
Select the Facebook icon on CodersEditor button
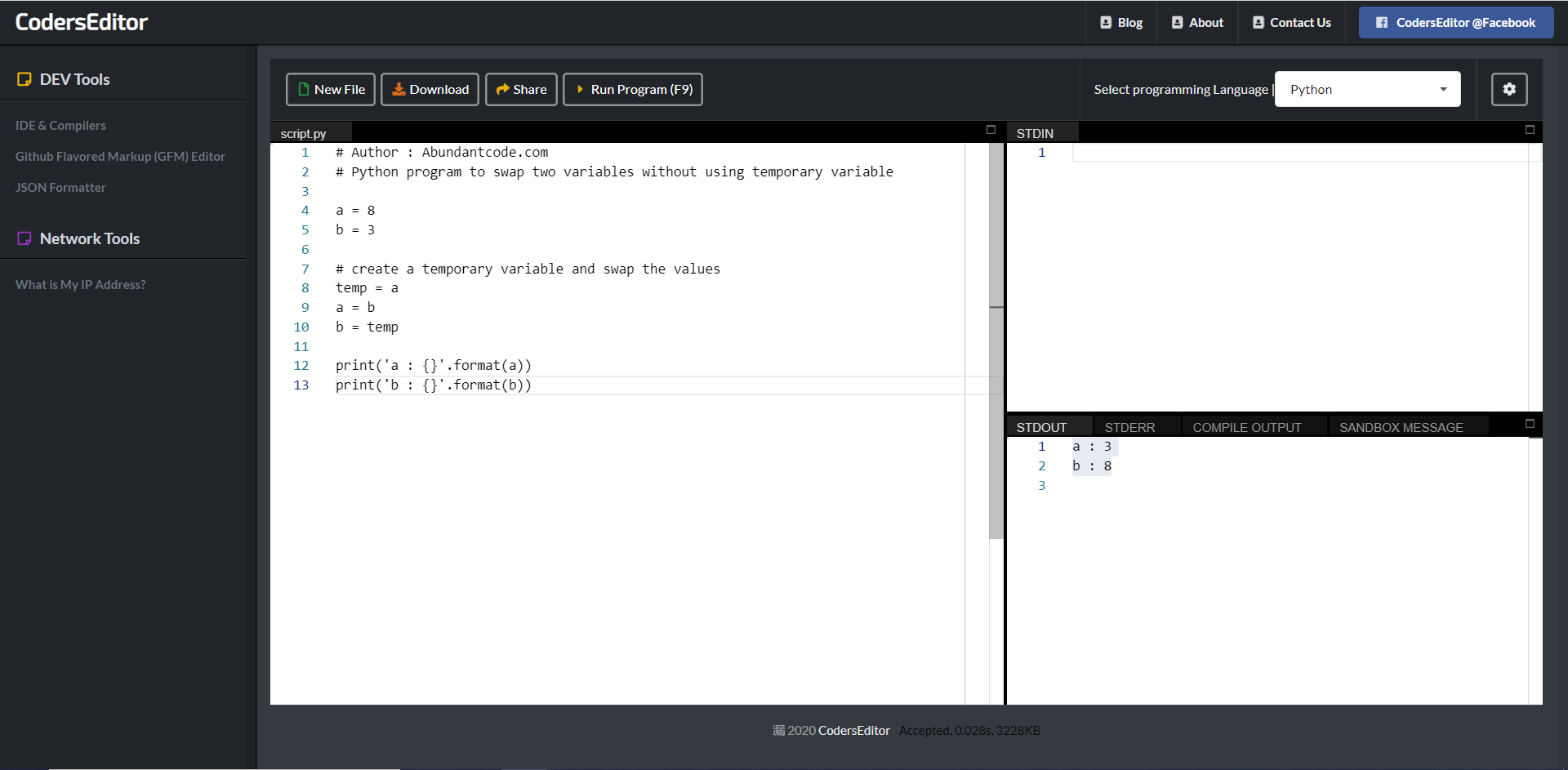pos(1380,22)
